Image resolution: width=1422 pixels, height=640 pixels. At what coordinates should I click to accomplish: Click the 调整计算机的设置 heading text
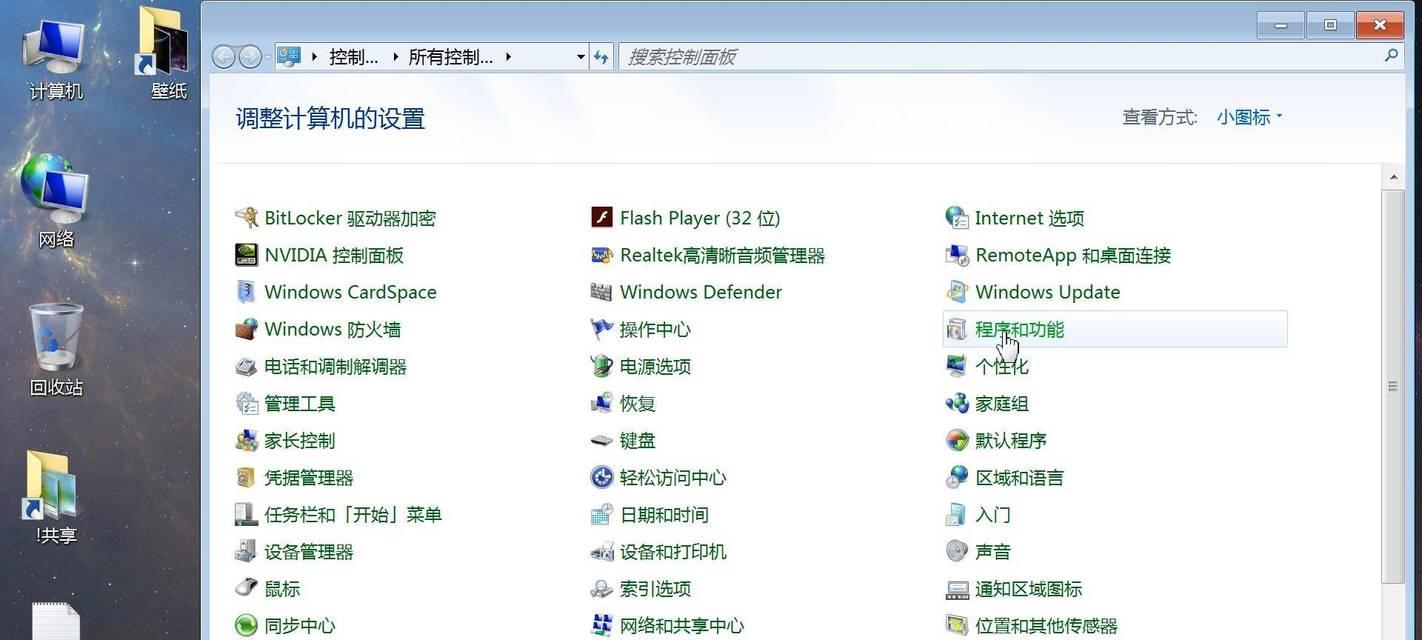(331, 118)
